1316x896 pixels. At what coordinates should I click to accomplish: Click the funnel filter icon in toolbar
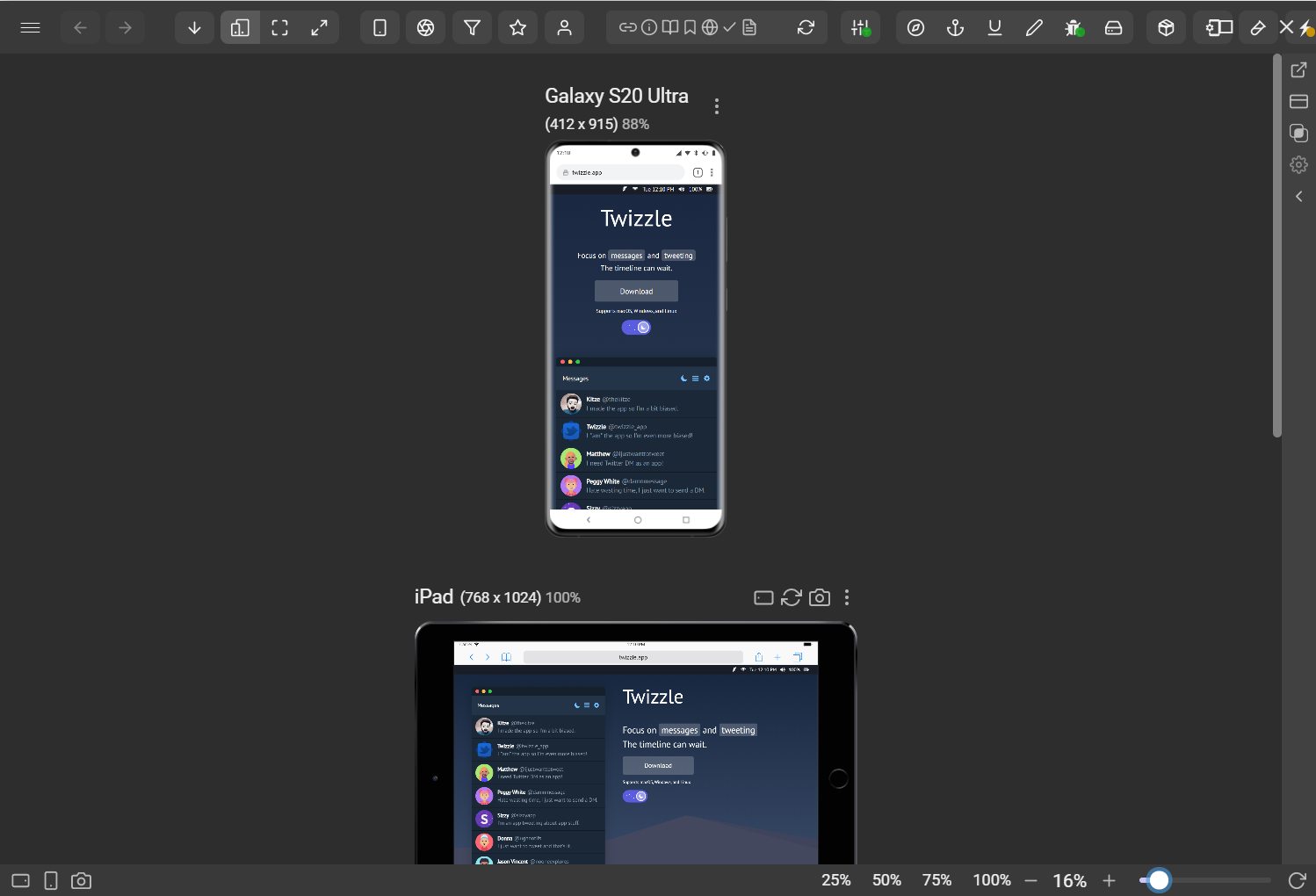click(472, 27)
